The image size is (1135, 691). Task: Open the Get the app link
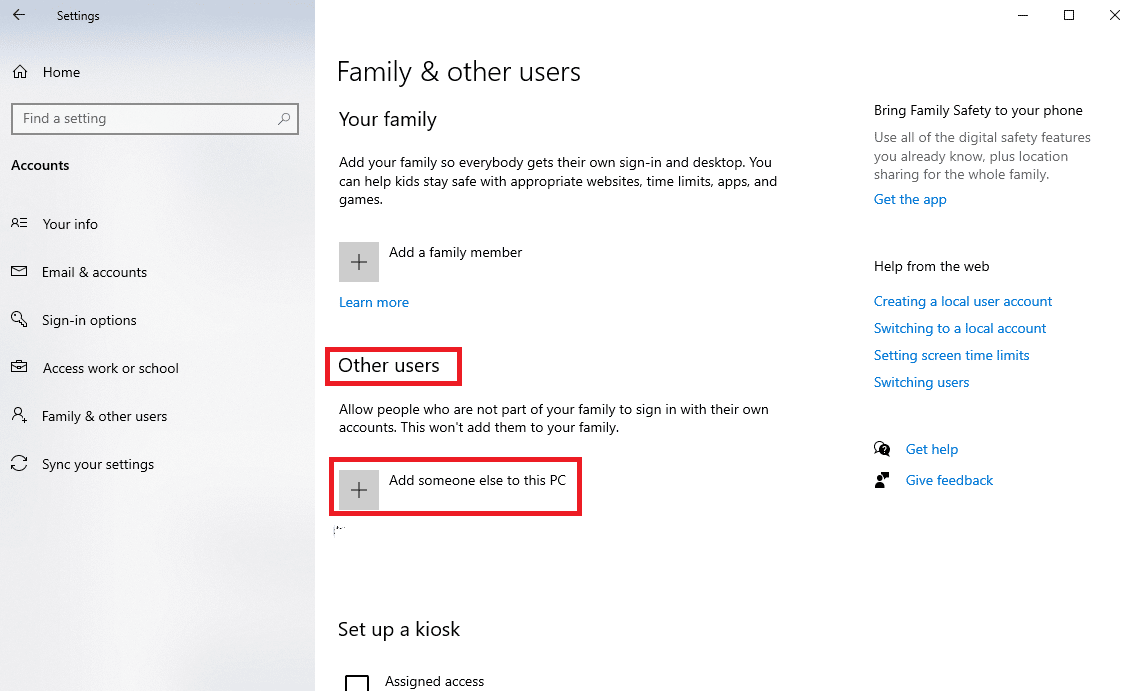click(x=910, y=200)
